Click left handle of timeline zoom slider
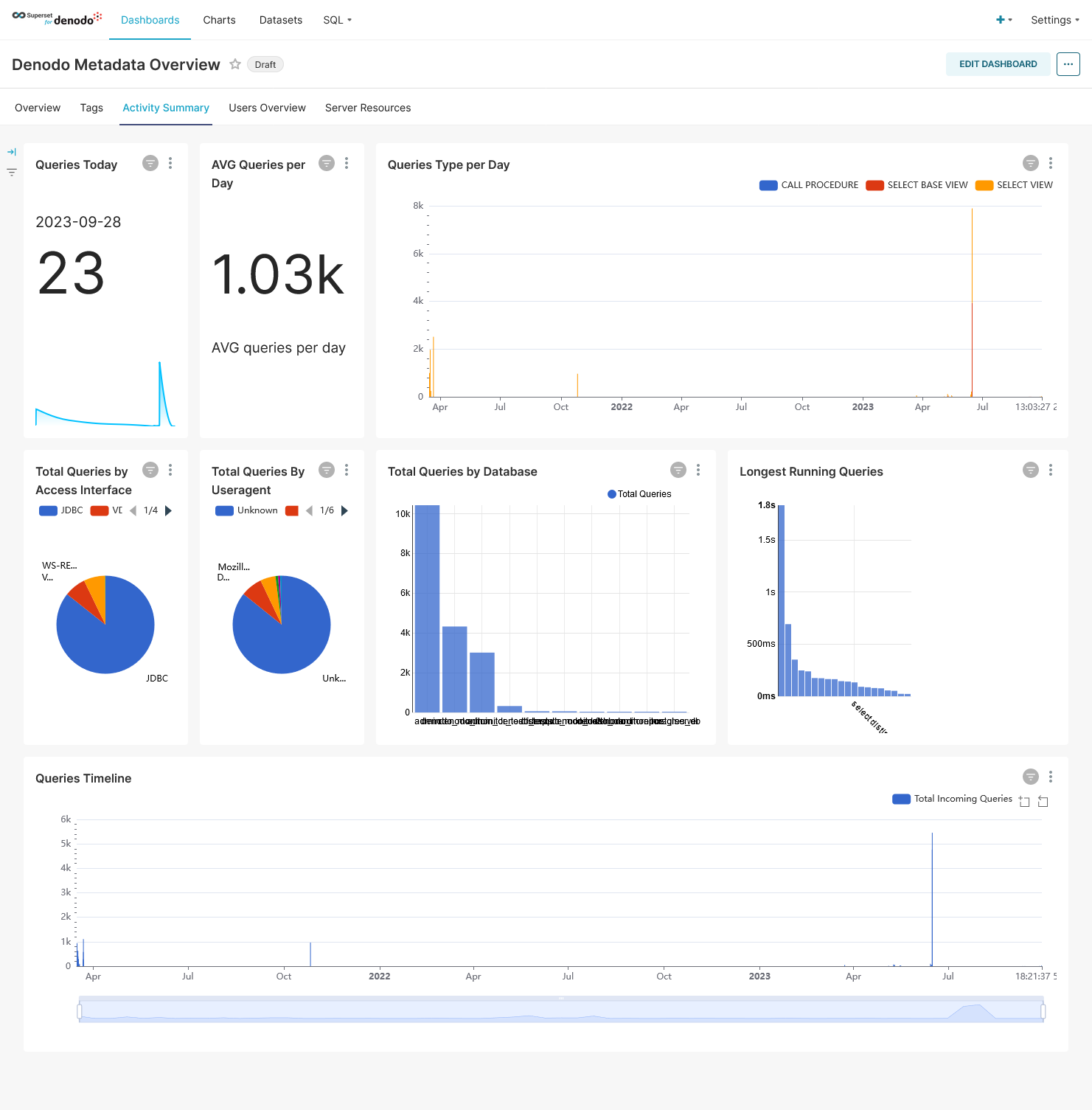 (x=79, y=1010)
